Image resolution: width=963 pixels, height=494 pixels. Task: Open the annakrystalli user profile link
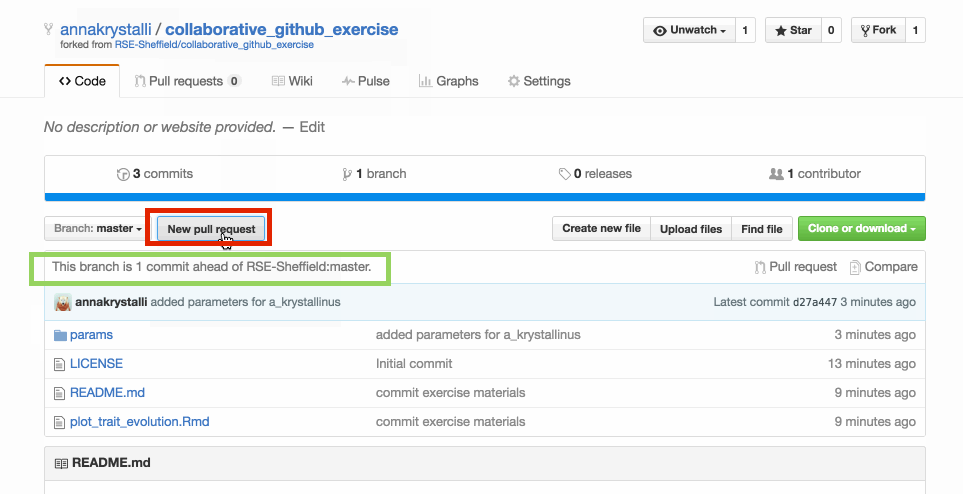point(106,29)
